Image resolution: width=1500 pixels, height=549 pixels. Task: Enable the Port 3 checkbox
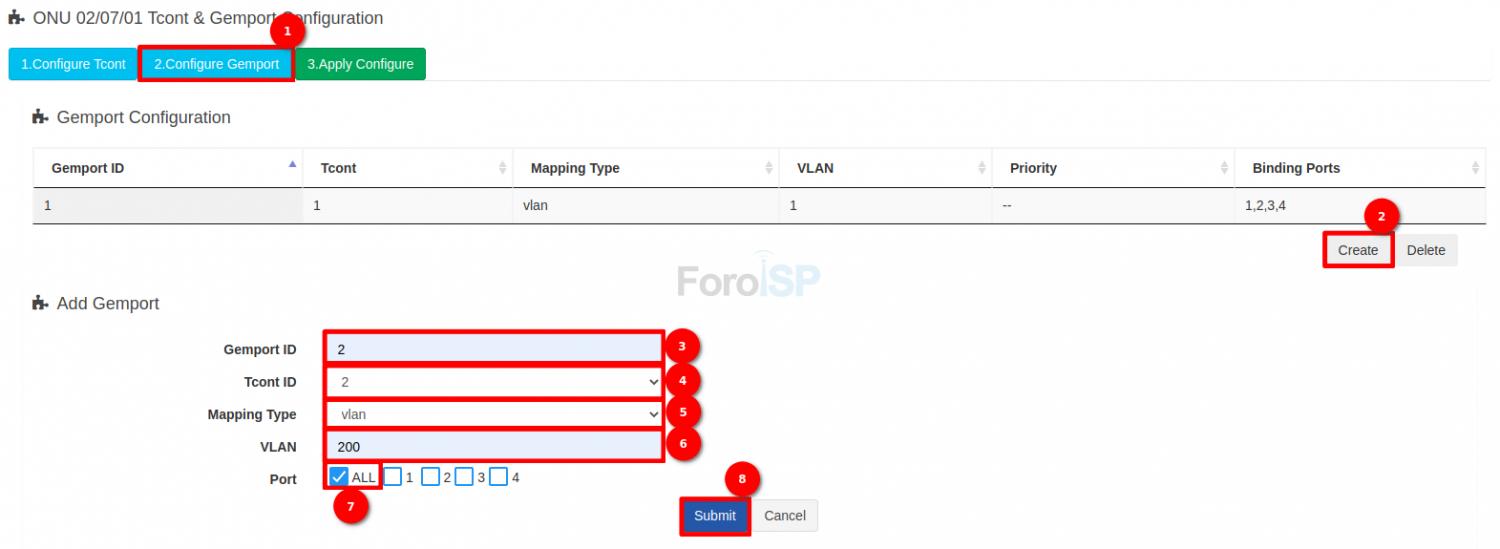tap(464, 477)
